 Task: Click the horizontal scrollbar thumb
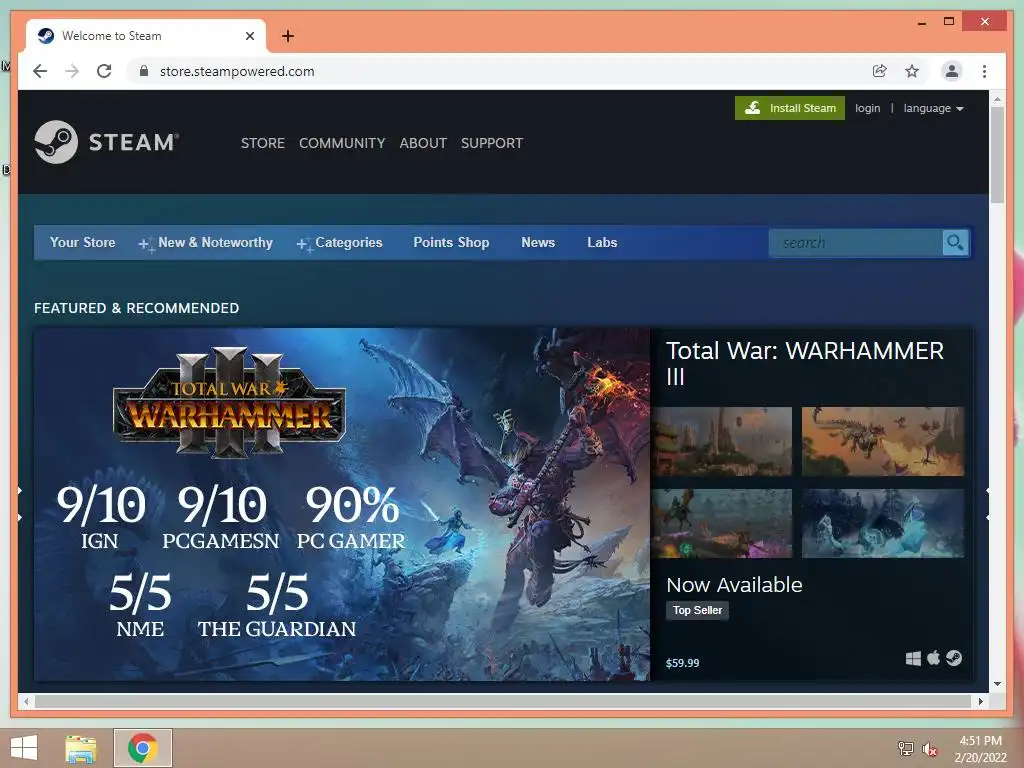point(503,701)
